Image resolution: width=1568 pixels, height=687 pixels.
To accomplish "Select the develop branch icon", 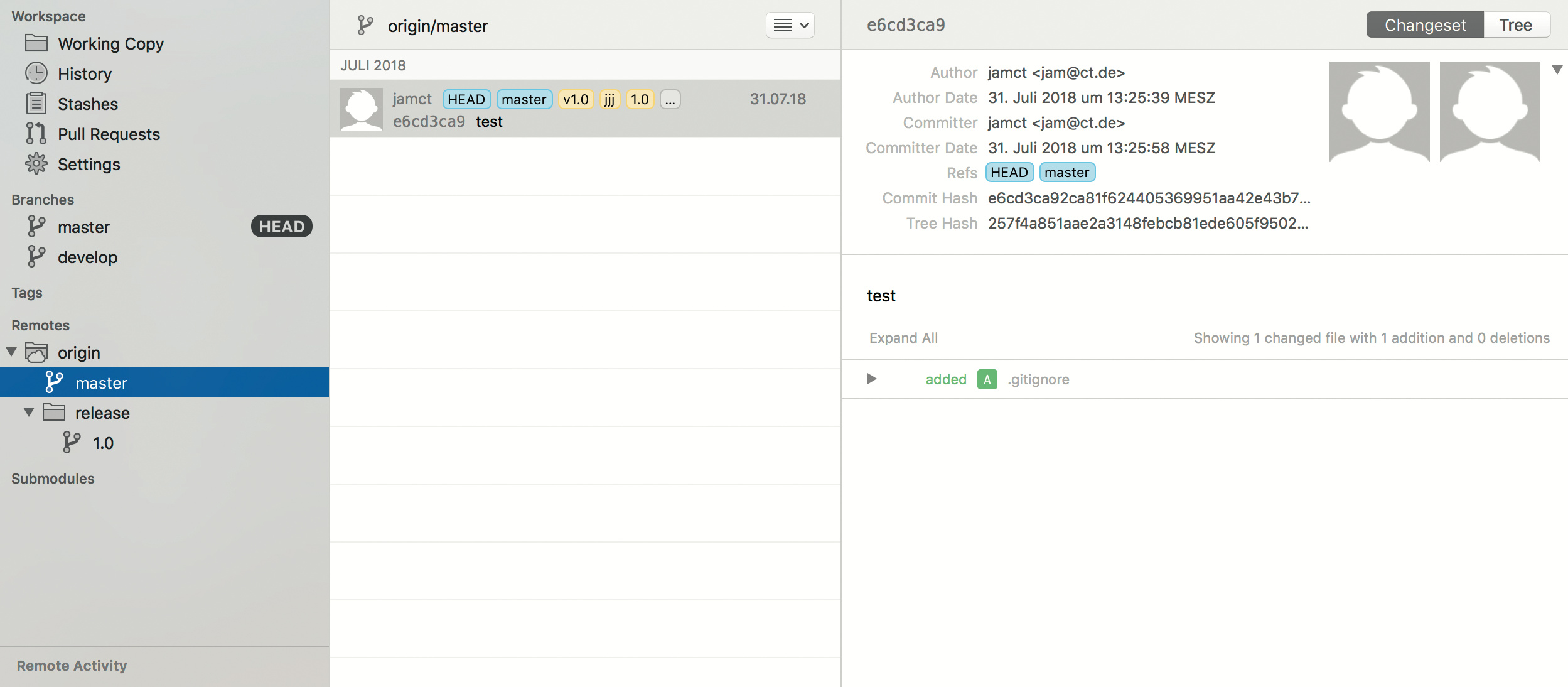I will [x=36, y=257].
